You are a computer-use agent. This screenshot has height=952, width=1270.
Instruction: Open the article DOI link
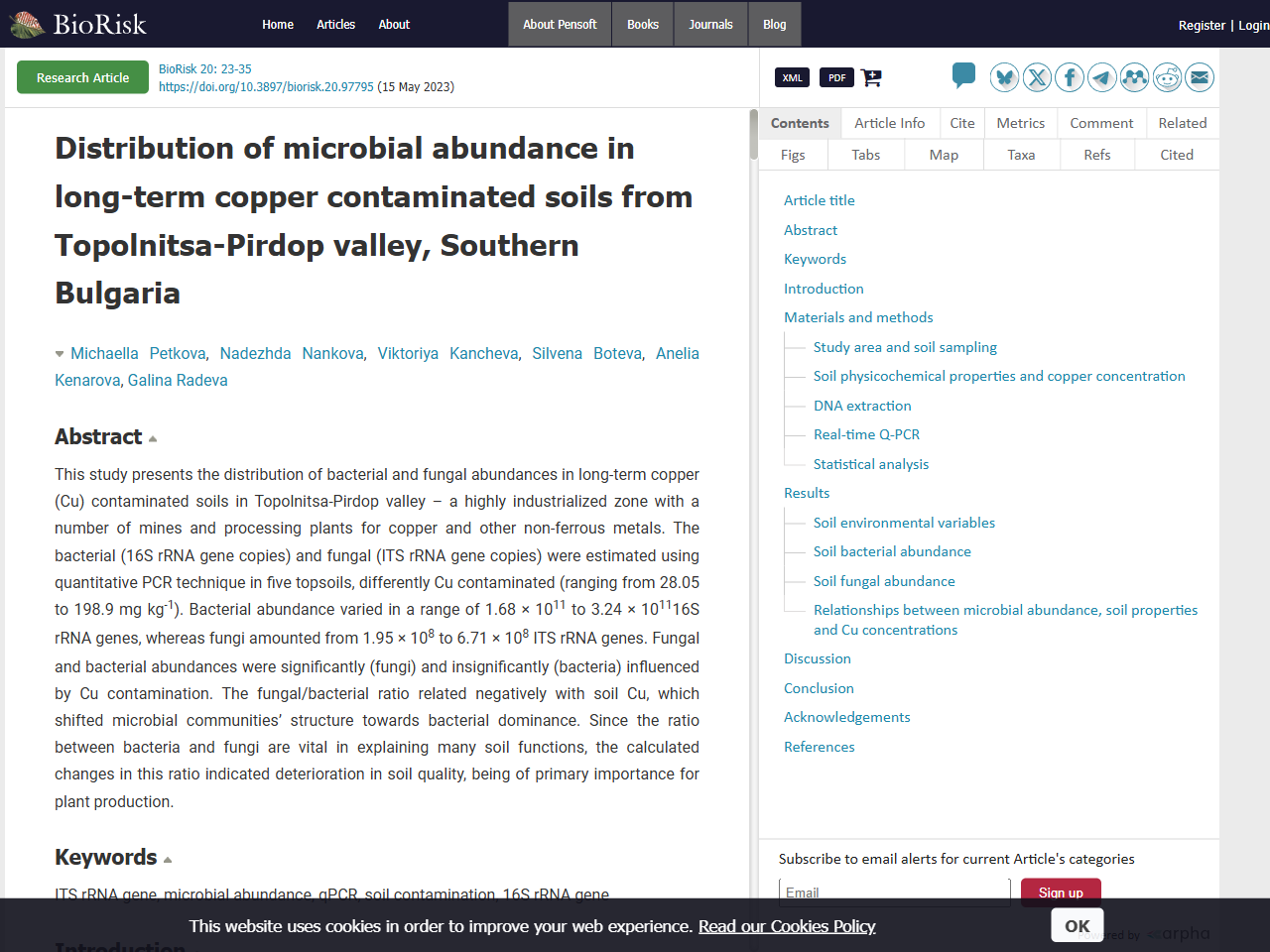266,86
